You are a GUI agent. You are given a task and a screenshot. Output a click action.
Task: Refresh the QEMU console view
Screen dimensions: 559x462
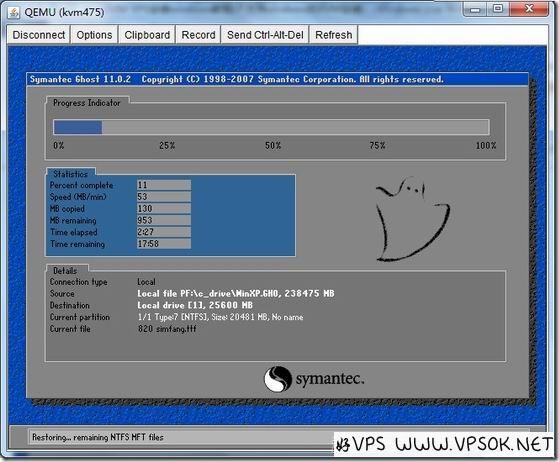click(x=333, y=35)
